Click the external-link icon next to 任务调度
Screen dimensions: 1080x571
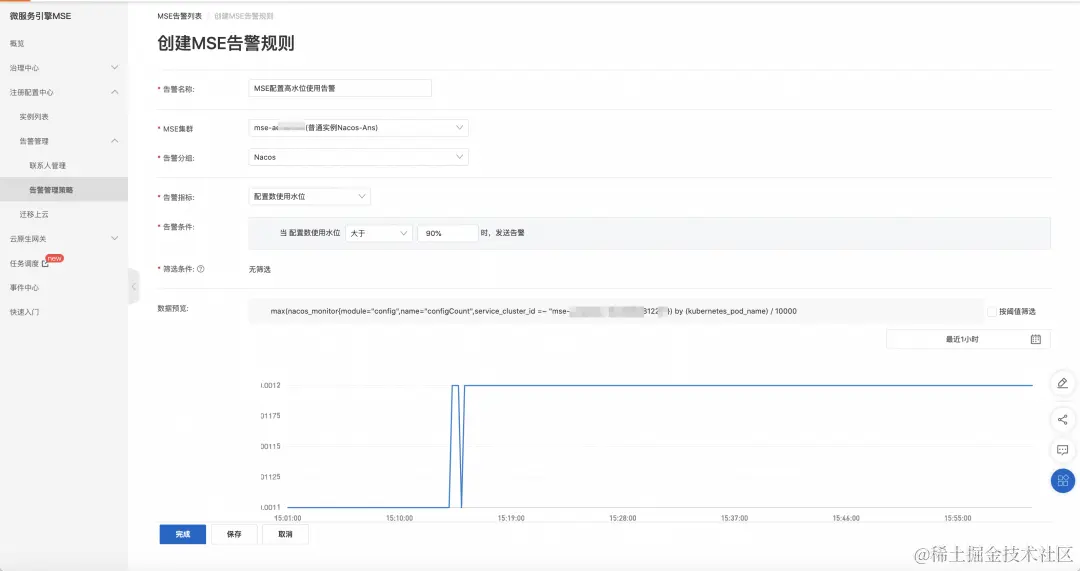click(x=45, y=263)
